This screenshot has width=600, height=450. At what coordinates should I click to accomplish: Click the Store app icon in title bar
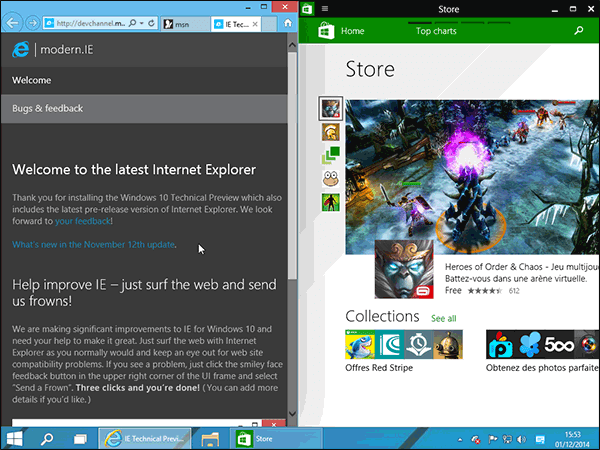click(x=307, y=9)
